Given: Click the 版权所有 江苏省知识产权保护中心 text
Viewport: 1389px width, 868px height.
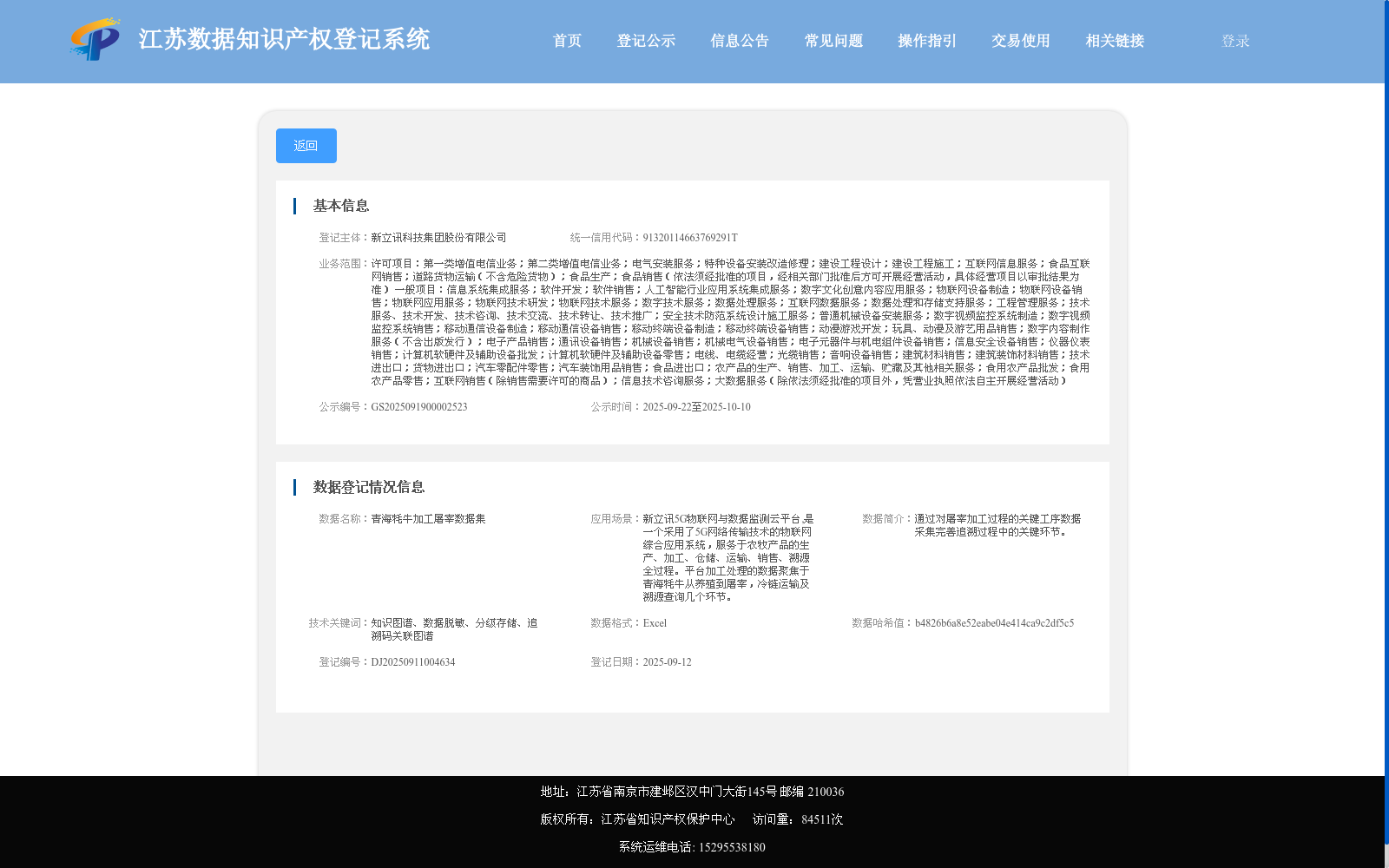Looking at the screenshot, I should click(637, 819).
